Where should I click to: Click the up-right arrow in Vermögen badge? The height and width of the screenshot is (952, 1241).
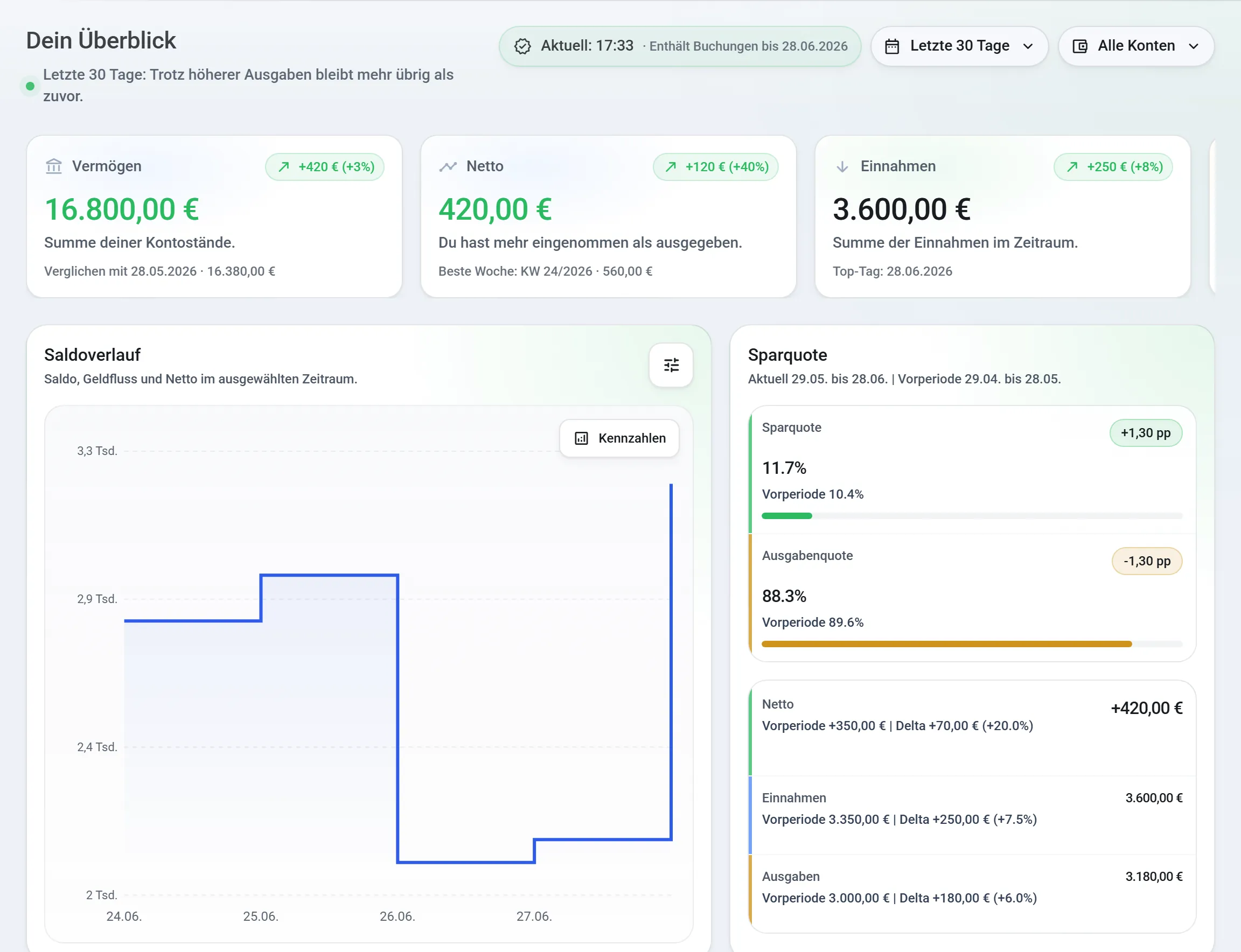click(284, 166)
